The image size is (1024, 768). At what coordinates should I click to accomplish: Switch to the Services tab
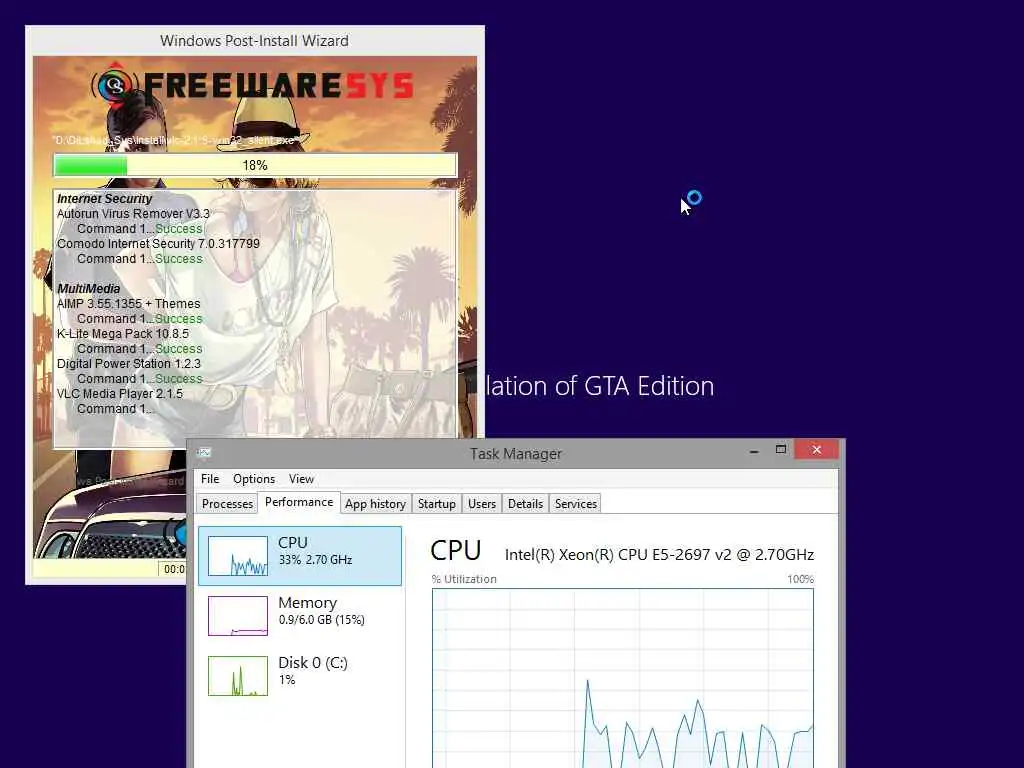click(576, 504)
